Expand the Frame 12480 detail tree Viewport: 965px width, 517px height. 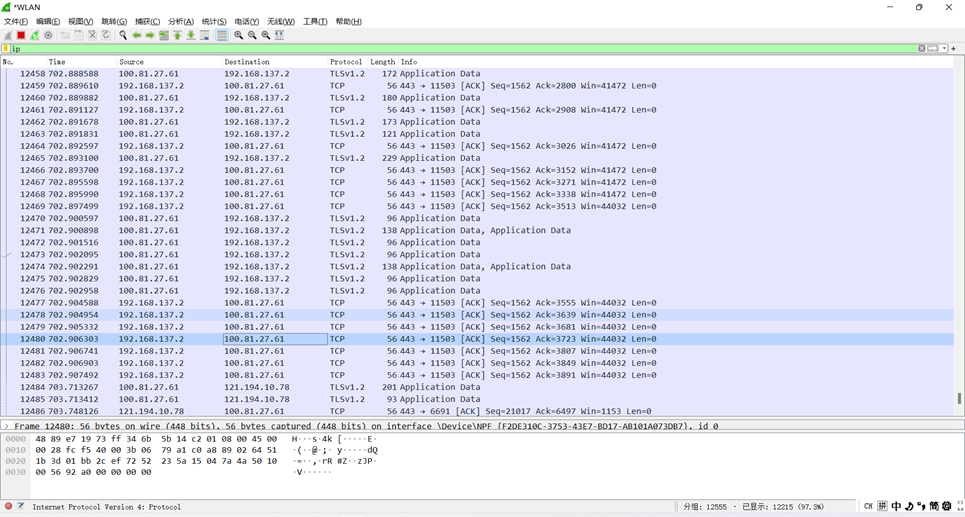click(7, 425)
